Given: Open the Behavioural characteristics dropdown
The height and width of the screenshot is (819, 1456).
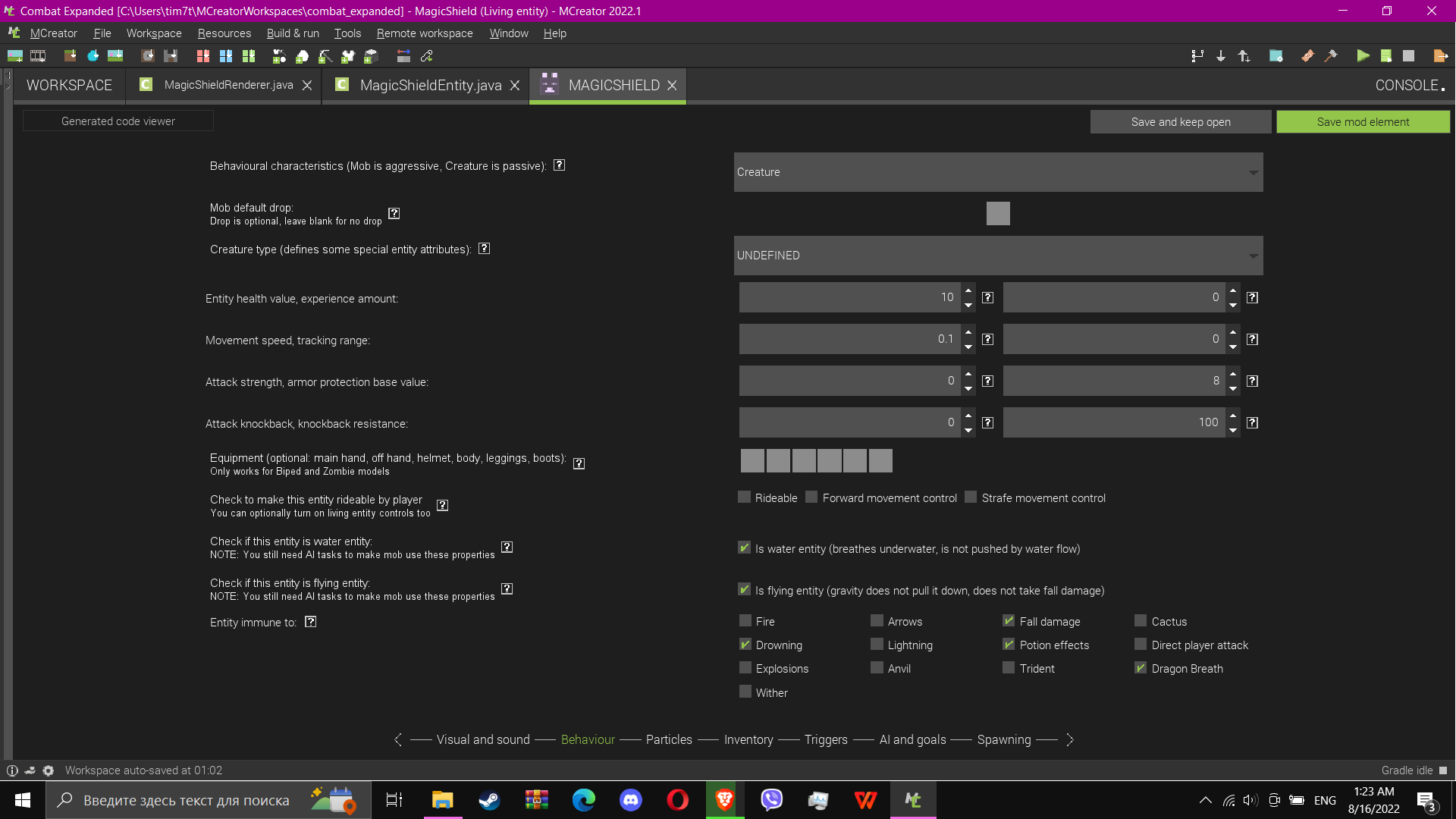Looking at the screenshot, I should pyautogui.click(x=998, y=172).
